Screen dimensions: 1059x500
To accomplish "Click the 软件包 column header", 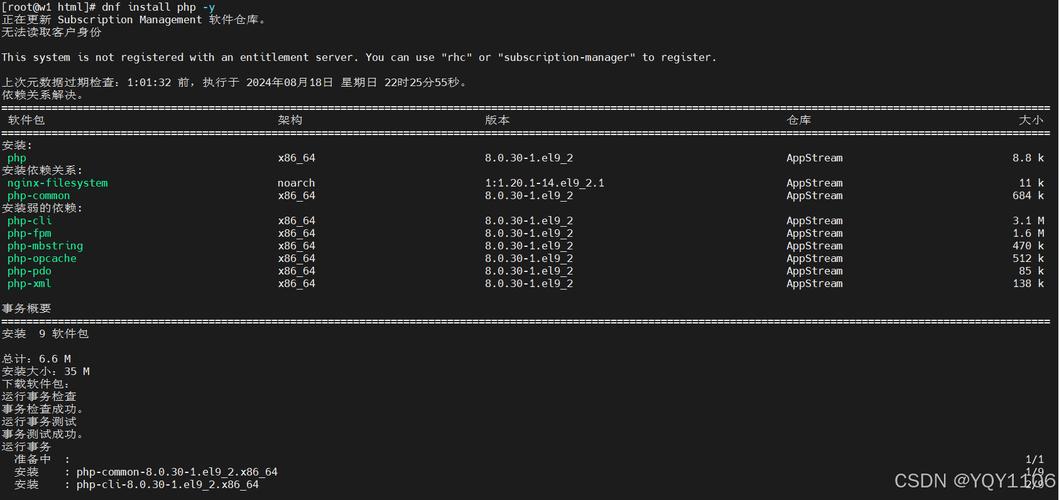I will tap(26, 120).
